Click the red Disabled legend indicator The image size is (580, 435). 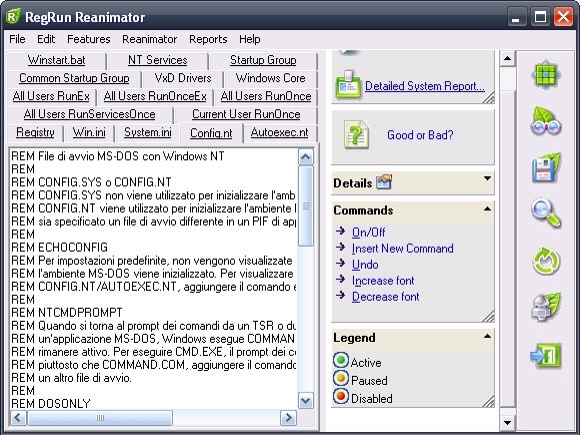pos(341,397)
